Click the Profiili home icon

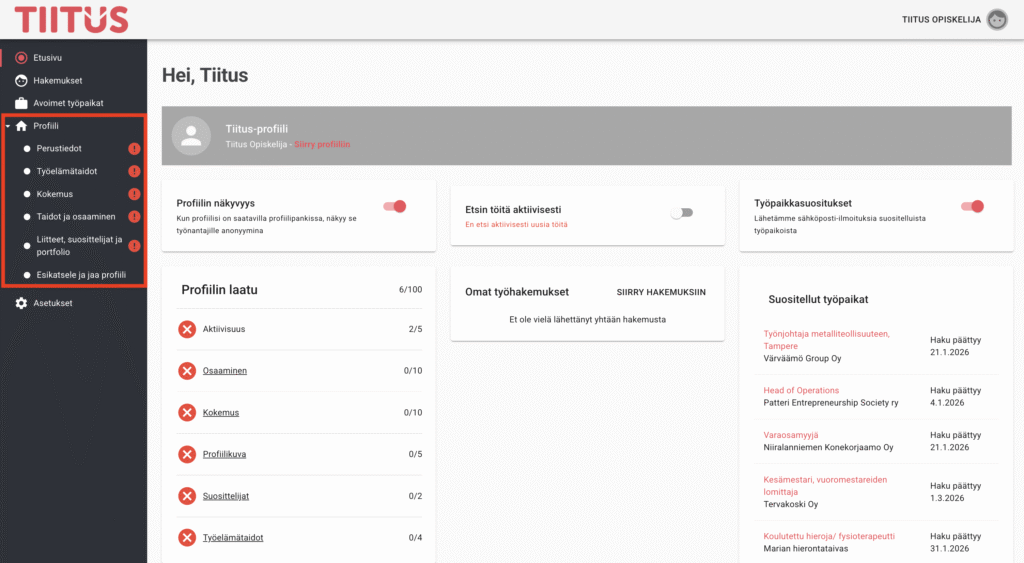pyautogui.click(x=22, y=125)
